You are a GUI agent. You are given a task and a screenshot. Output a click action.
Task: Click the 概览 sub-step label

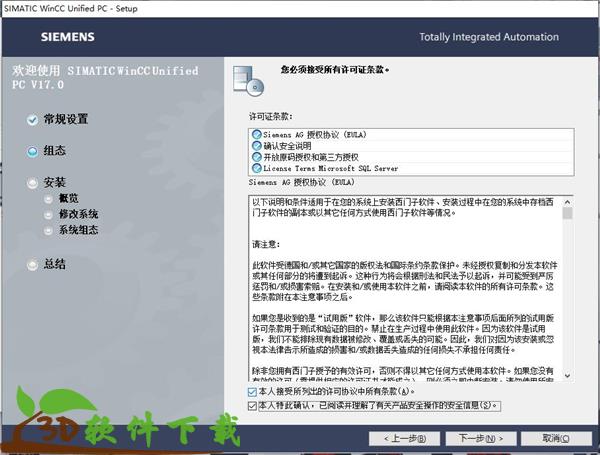68,198
